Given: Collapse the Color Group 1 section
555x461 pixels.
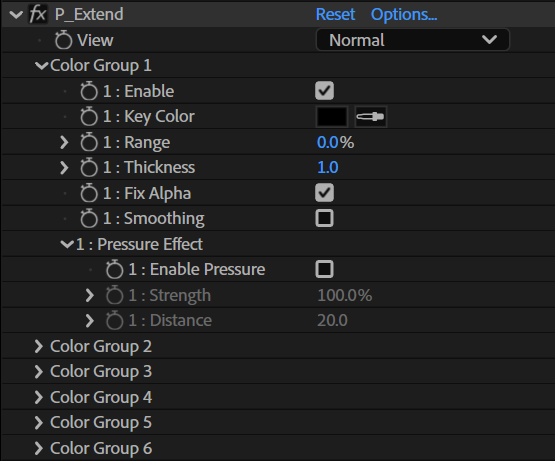Looking at the screenshot, I should point(41,66).
